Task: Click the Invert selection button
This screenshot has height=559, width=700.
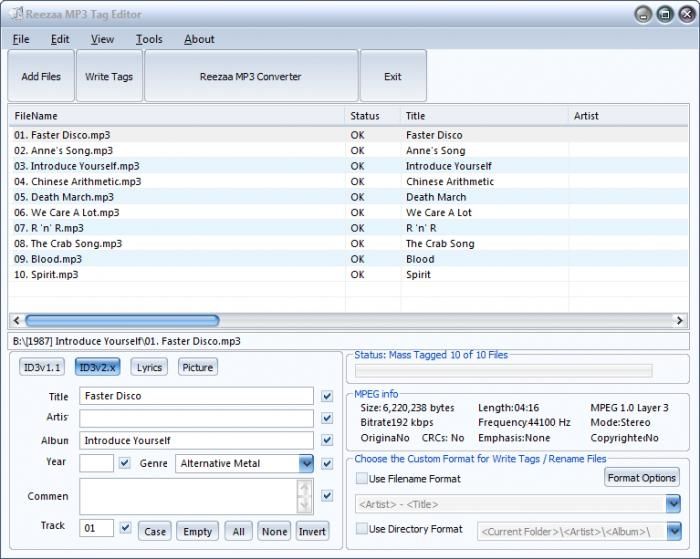Action: click(x=312, y=531)
